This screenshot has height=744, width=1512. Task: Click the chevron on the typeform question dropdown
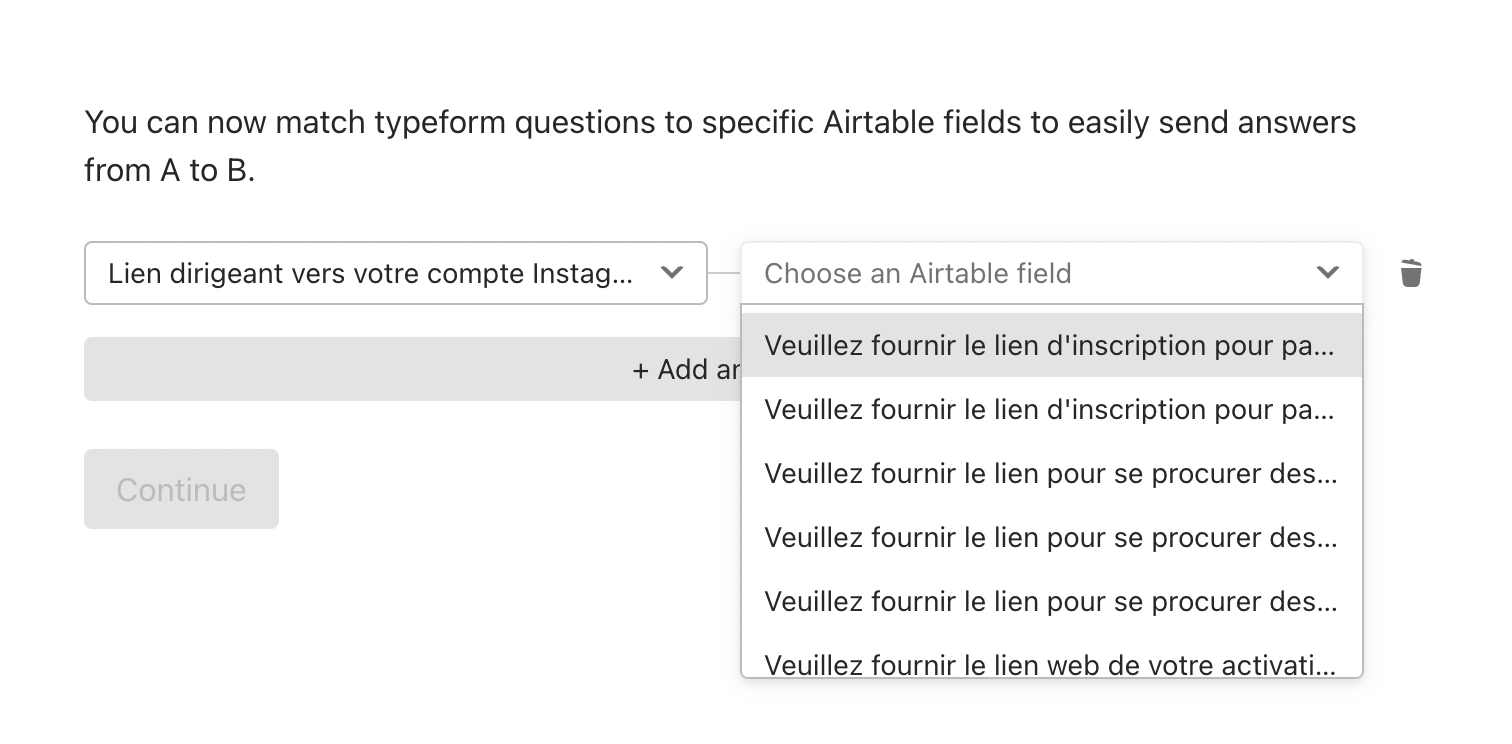(x=672, y=273)
